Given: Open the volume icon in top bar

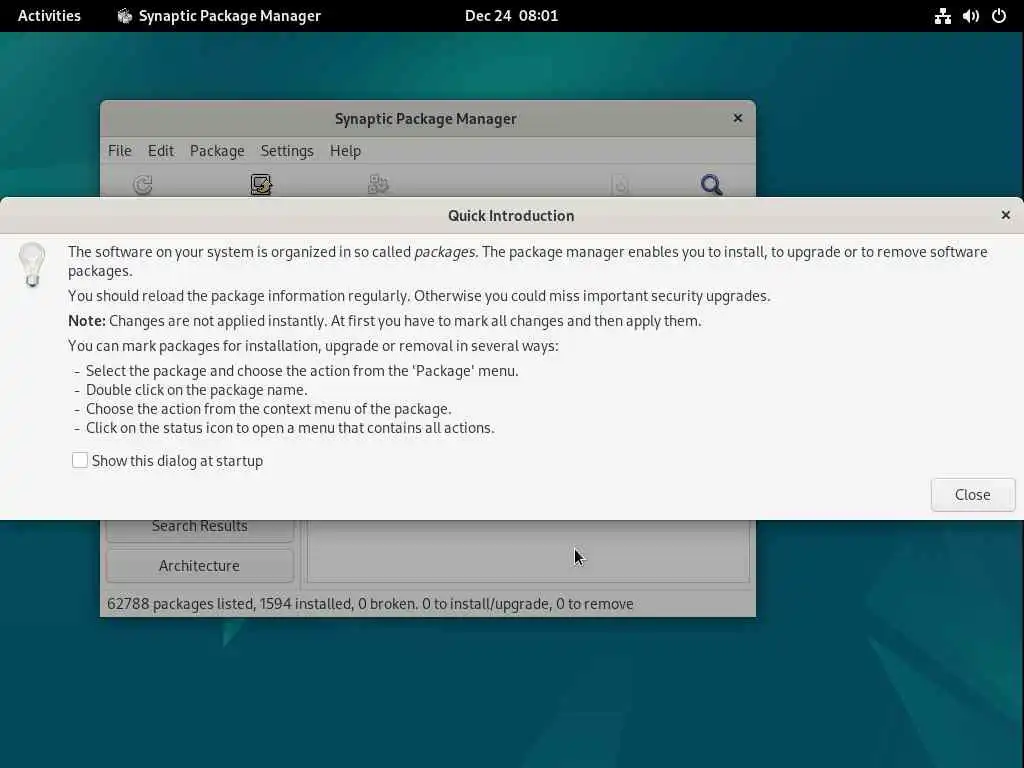Looking at the screenshot, I should [x=970, y=16].
